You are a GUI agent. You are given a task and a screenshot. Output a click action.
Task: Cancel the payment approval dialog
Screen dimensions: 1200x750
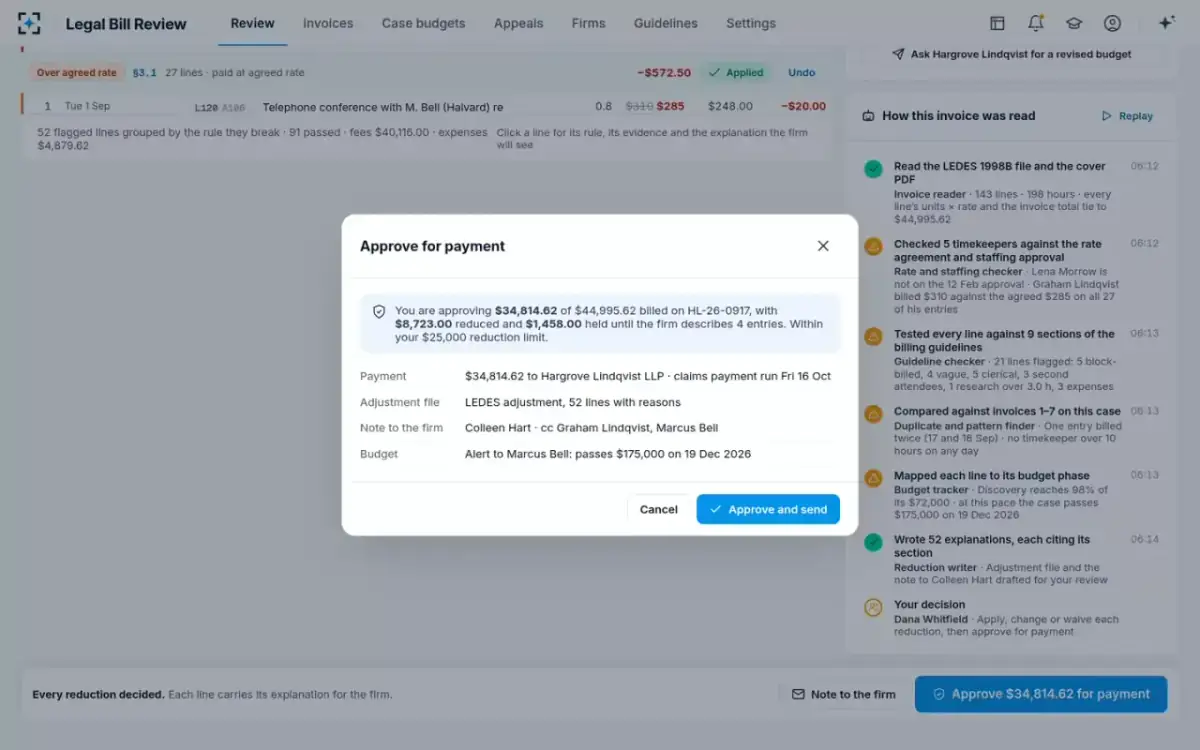tap(658, 509)
